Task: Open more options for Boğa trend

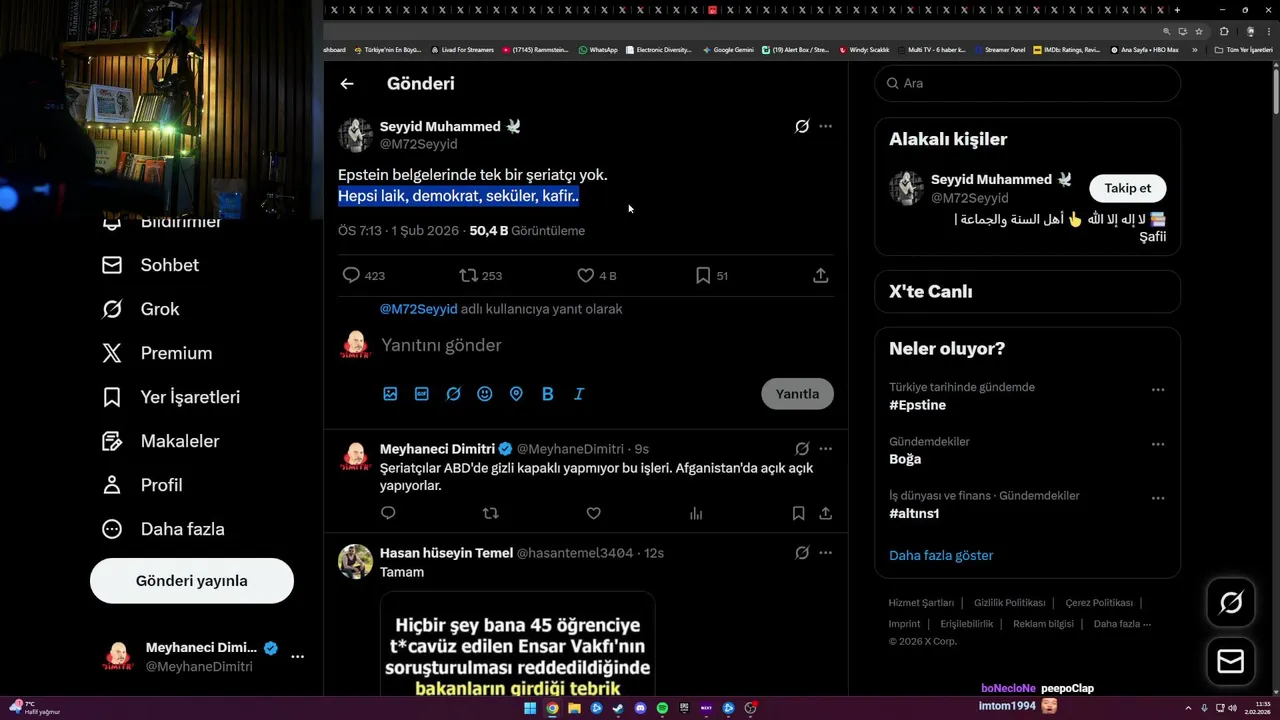Action: [1158, 444]
